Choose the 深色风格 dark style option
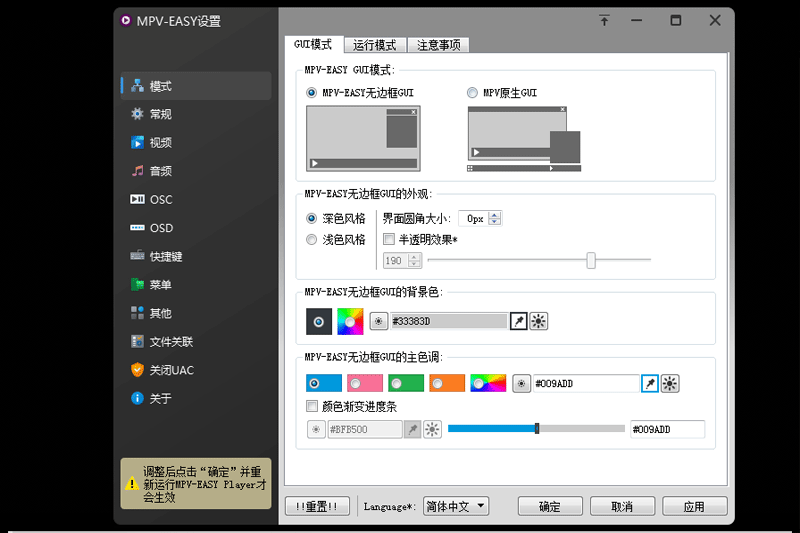Image resolution: width=800 pixels, height=533 pixels. coord(336,219)
